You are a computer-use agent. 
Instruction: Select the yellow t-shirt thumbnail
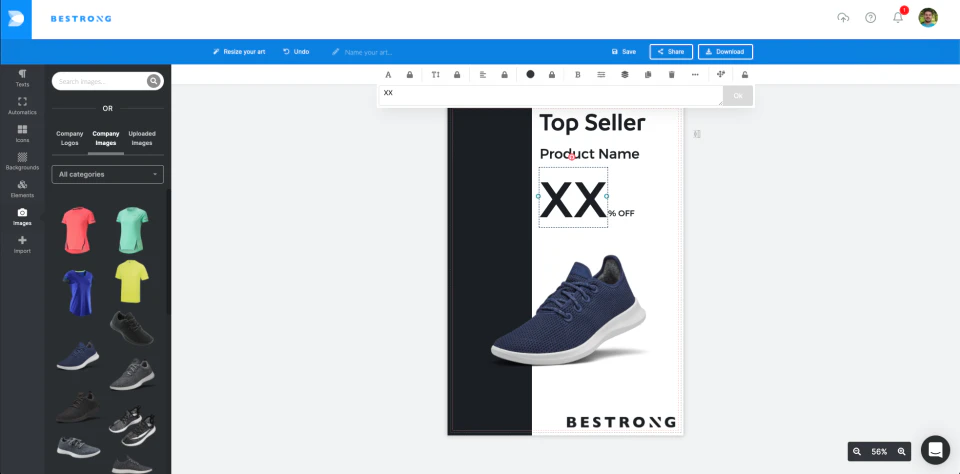pos(132,281)
